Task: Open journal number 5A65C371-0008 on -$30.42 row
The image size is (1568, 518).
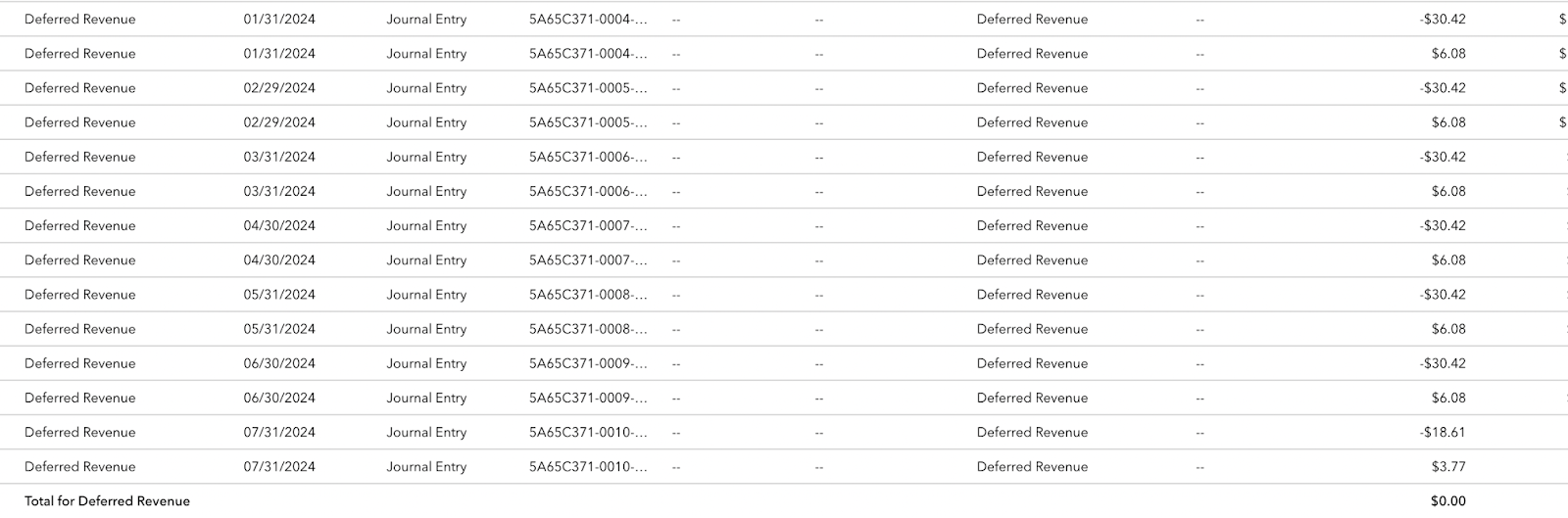Action: [588, 294]
